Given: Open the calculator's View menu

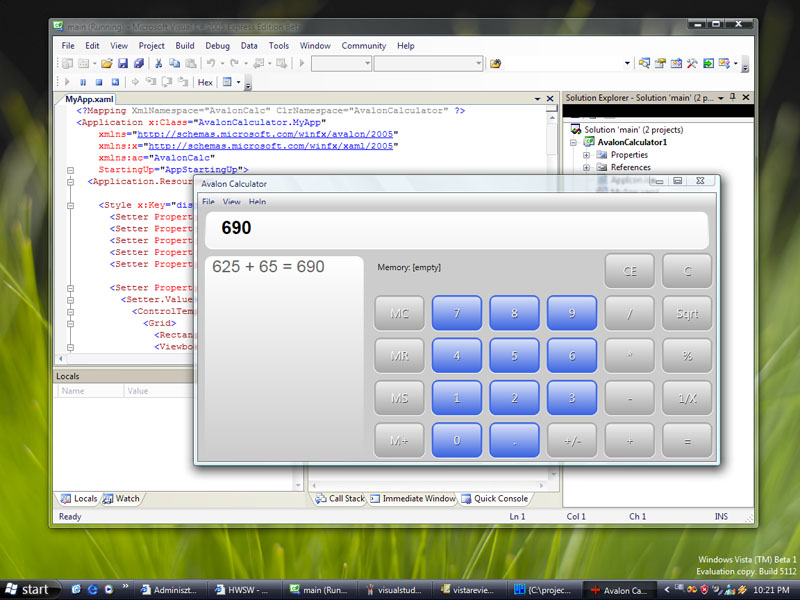Looking at the screenshot, I should [231, 202].
